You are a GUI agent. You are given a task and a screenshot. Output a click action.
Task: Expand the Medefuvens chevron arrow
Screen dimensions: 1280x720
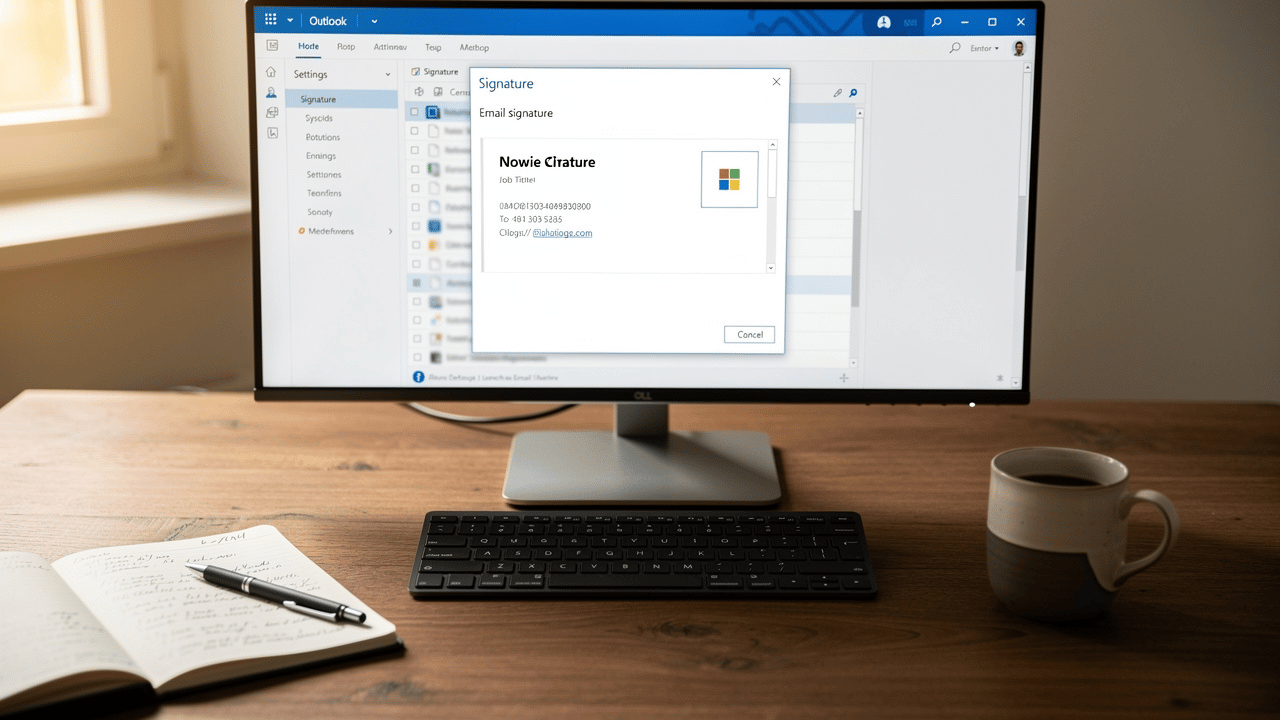390,231
